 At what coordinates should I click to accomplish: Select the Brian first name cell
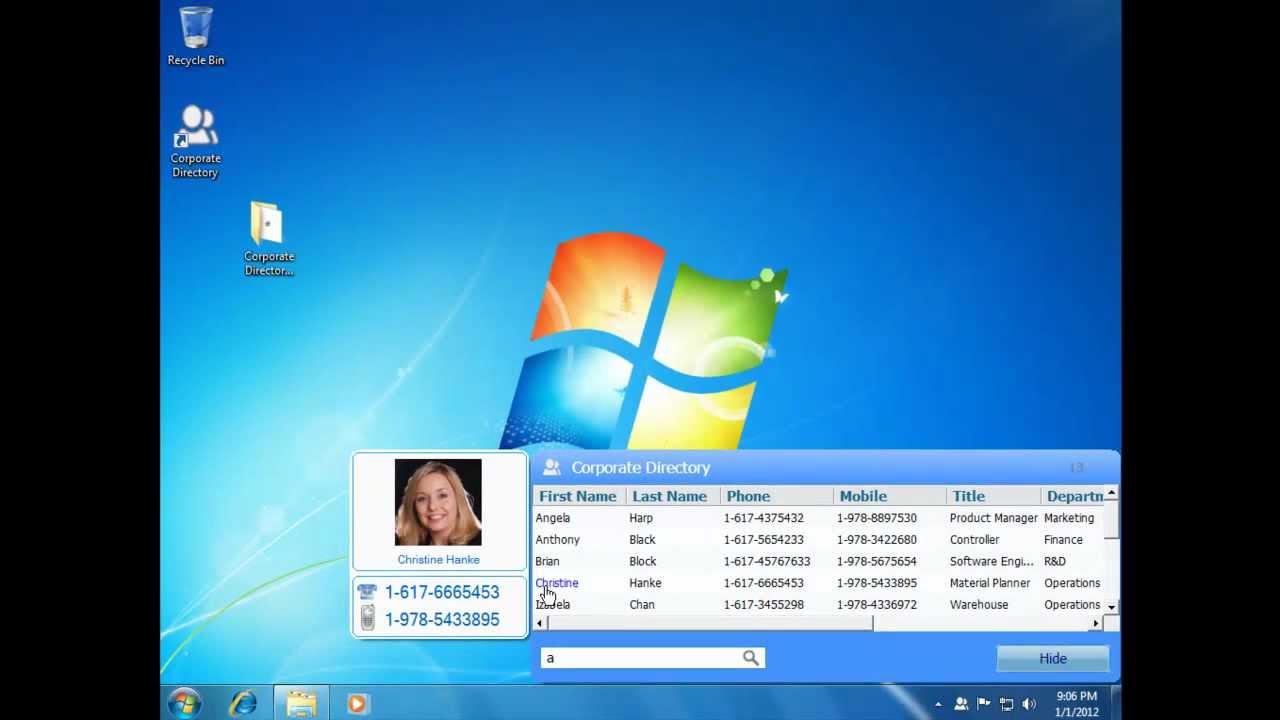[x=547, y=562]
